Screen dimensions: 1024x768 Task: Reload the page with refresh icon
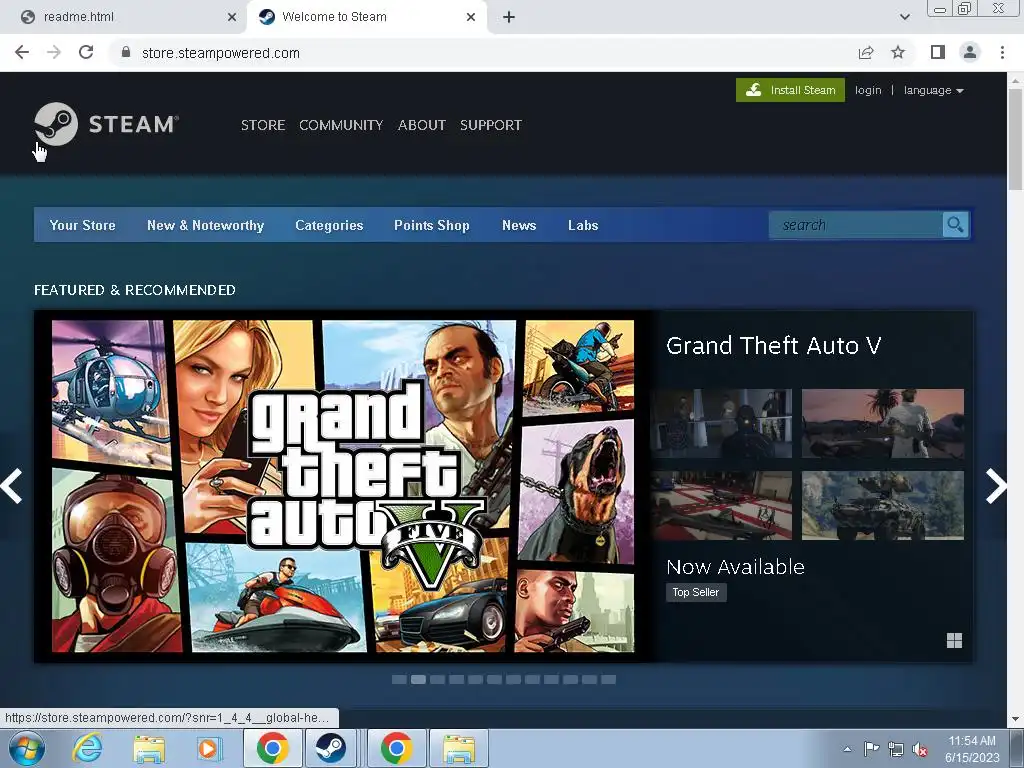[86, 52]
